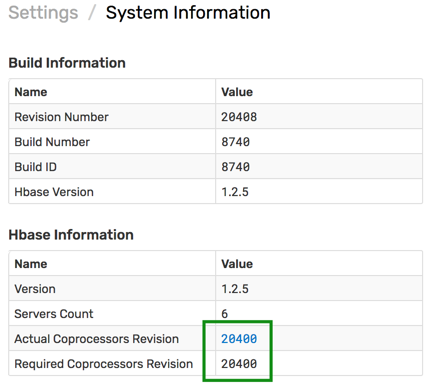Viewport: 430px width, 384px height.
Task: Select the Required Coprocessors Revision value 20400
Action: (x=239, y=364)
